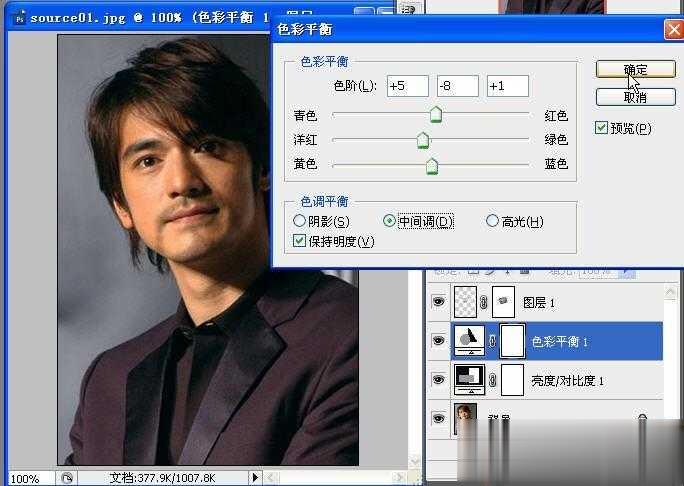
Task: Click the first 色阶 field showing +5
Action: coord(407,86)
